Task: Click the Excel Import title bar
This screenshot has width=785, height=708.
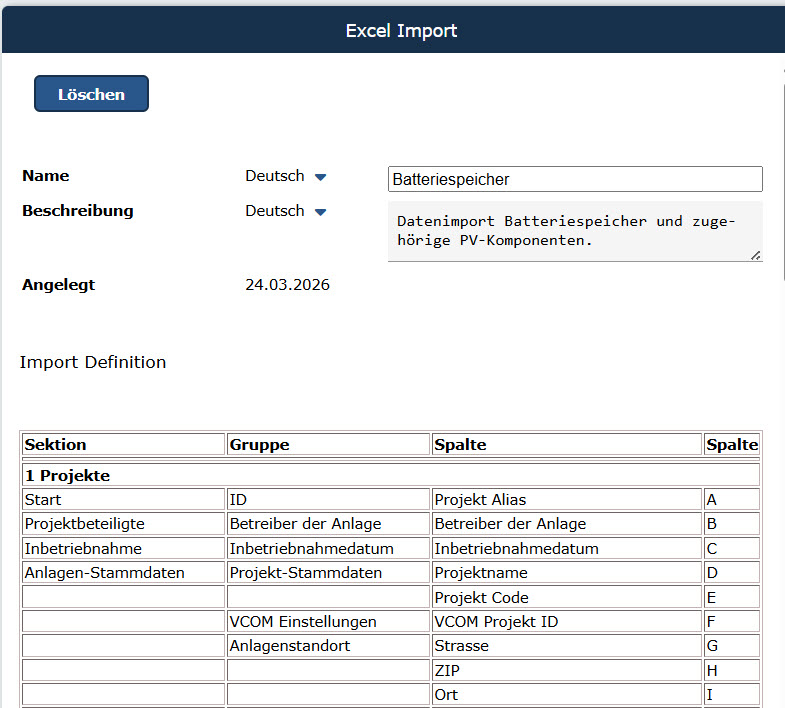Action: [x=394, y=30]
